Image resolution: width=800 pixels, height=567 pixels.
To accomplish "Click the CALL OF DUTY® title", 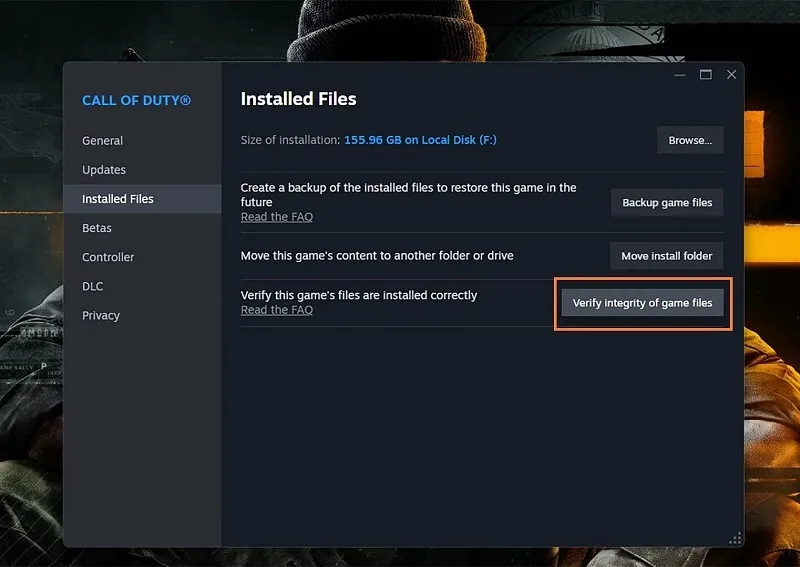I will pos(136,101).
